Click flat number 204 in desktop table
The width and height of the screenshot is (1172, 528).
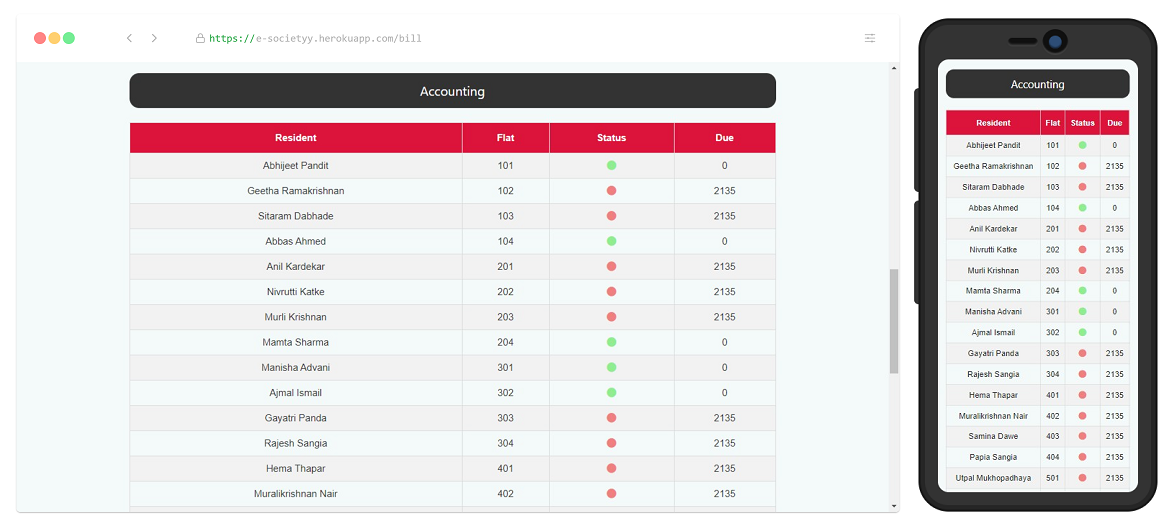[505, 342]
